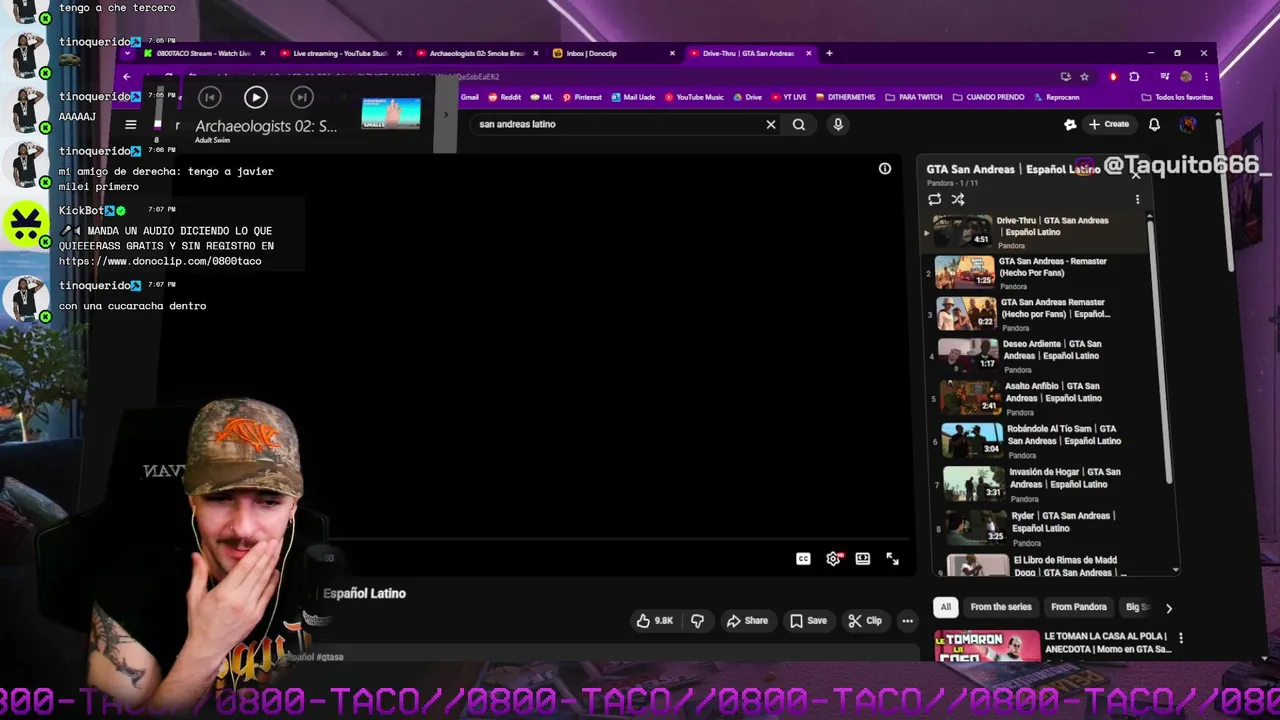This screenshot has height=720, width=1280.
Task: Show video info card icon
Action: 885,169
